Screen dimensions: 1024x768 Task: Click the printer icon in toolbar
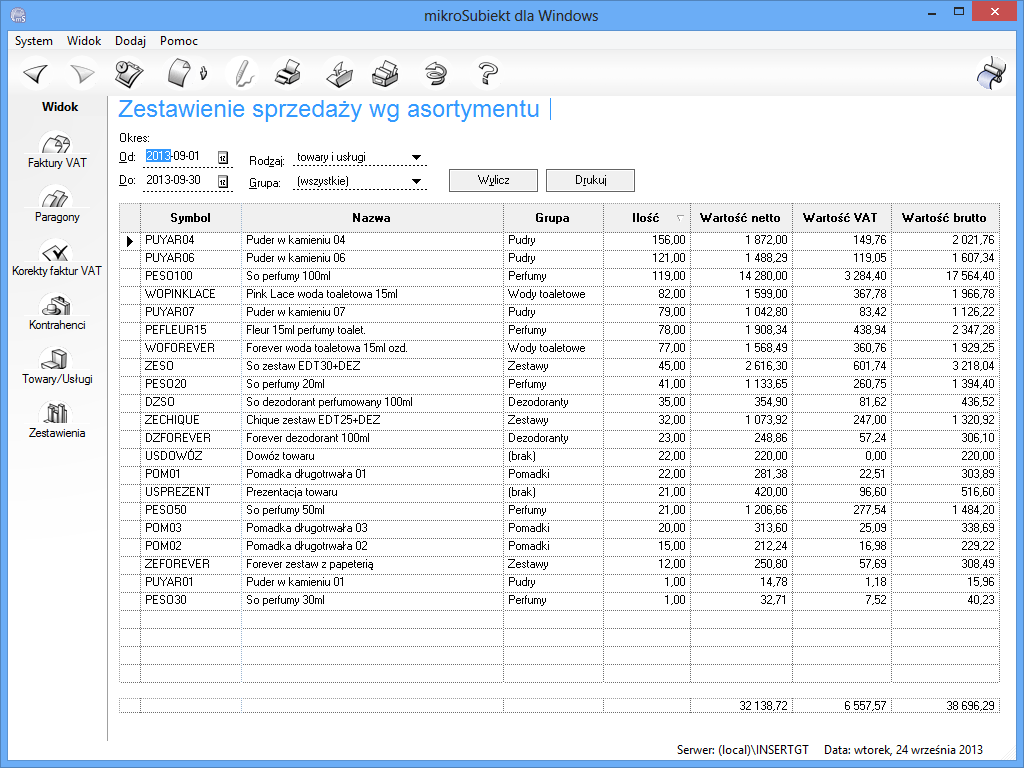tap(288, 73)
